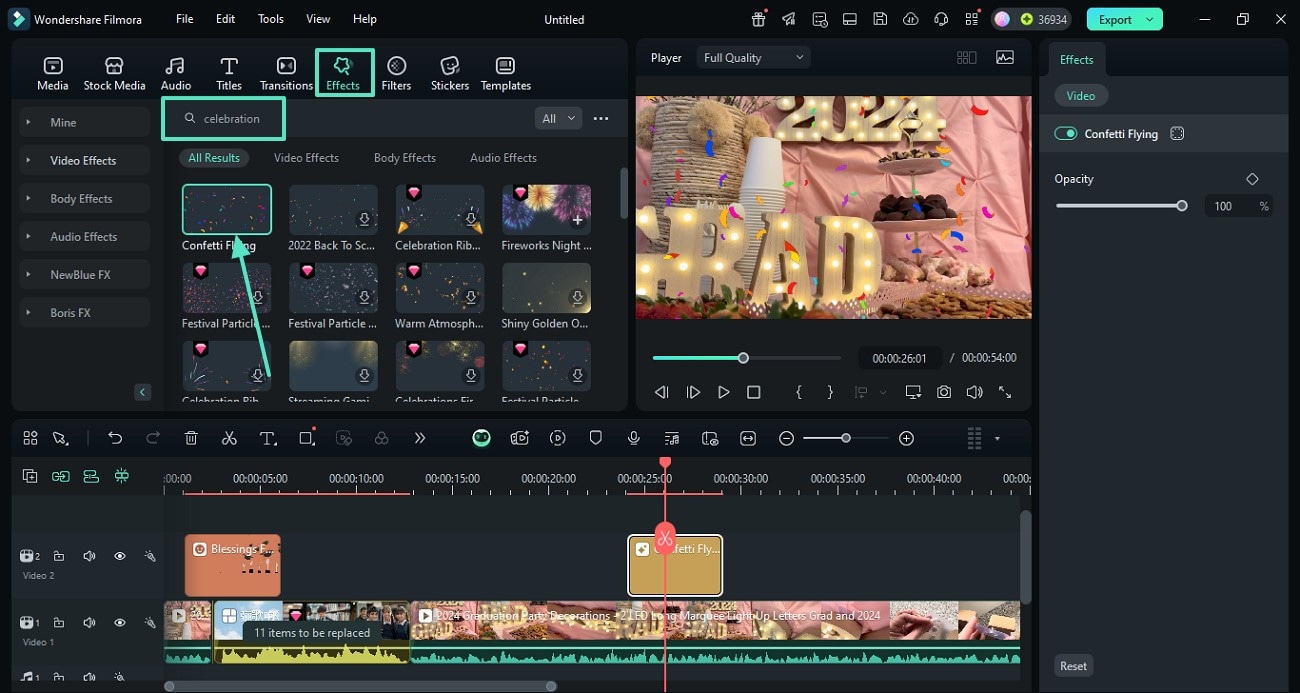The height and width of the screenshot is (693, 1300).
Task: Mute the Video 1 track
Action: 89,622
